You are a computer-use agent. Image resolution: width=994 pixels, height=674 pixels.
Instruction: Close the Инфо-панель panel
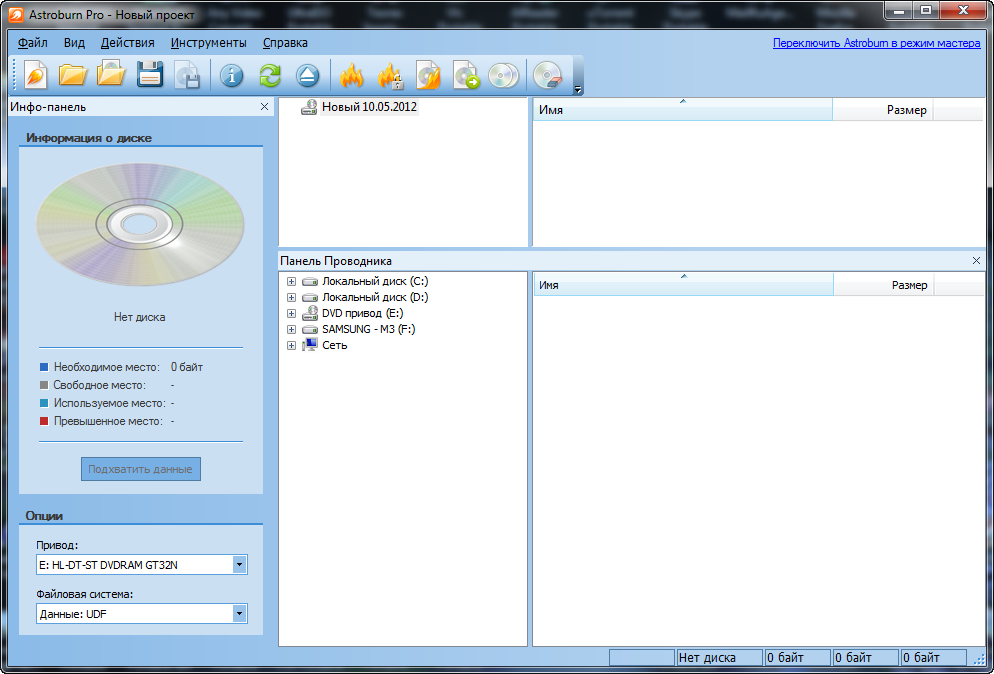(264, 106)
